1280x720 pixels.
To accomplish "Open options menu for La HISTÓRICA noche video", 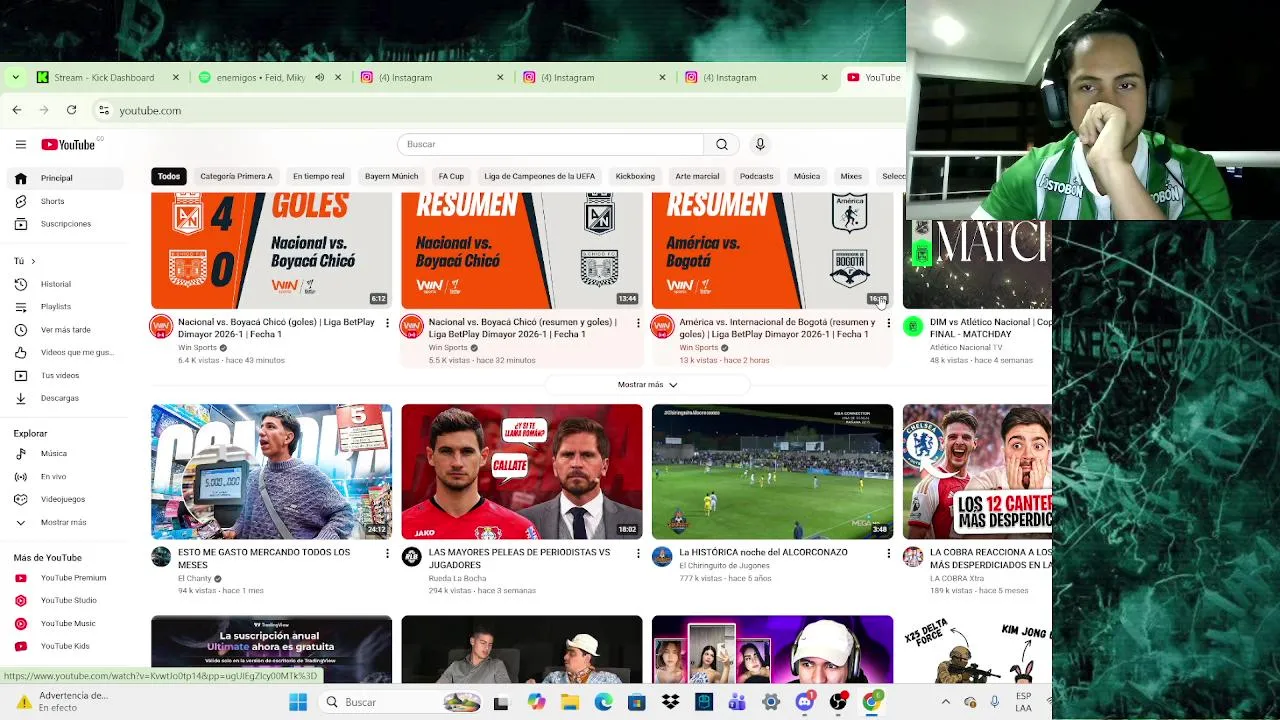I will point(888,553).
